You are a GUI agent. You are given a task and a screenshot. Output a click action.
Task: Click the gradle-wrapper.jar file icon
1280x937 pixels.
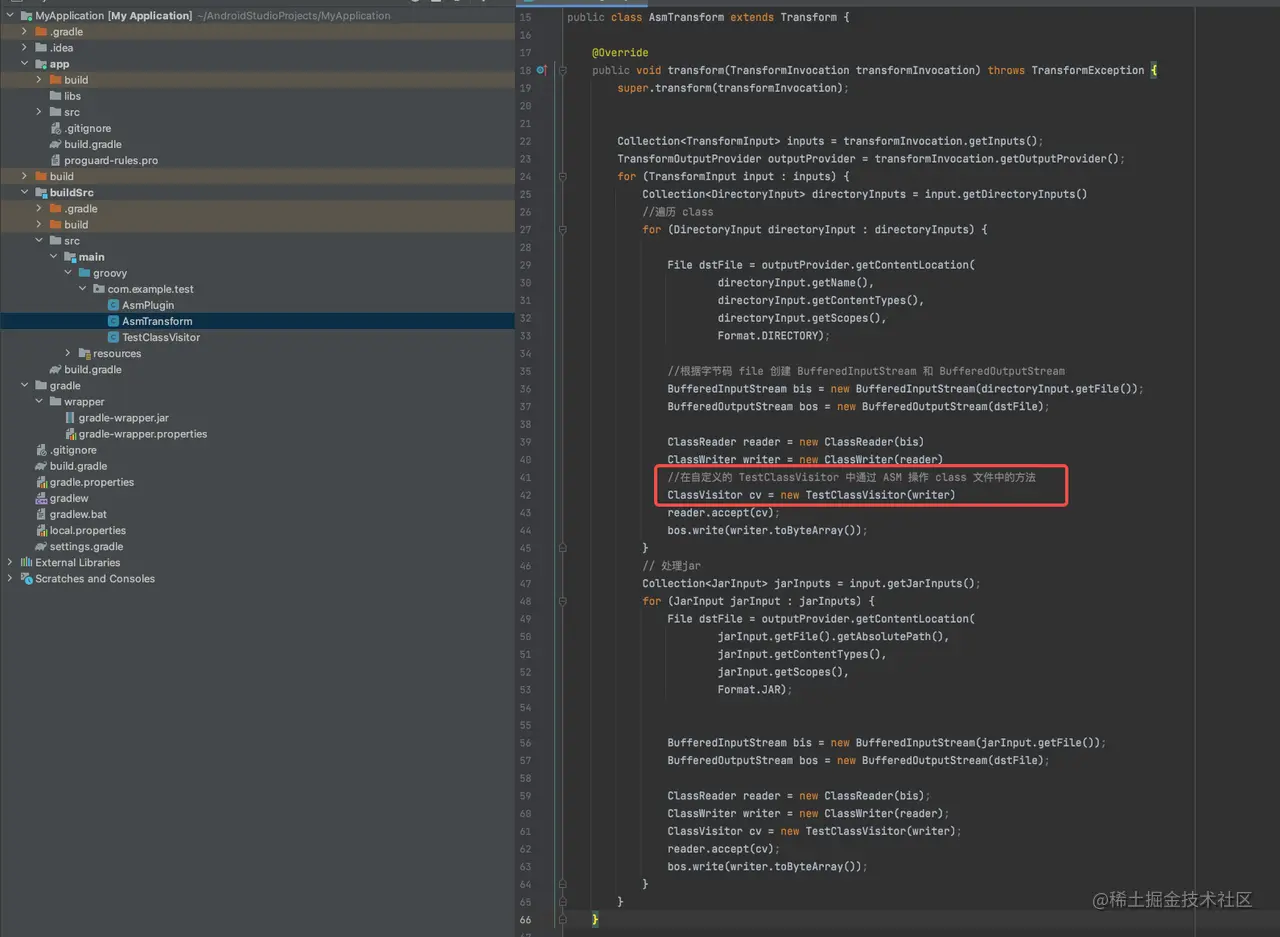[x=70, y=418]
